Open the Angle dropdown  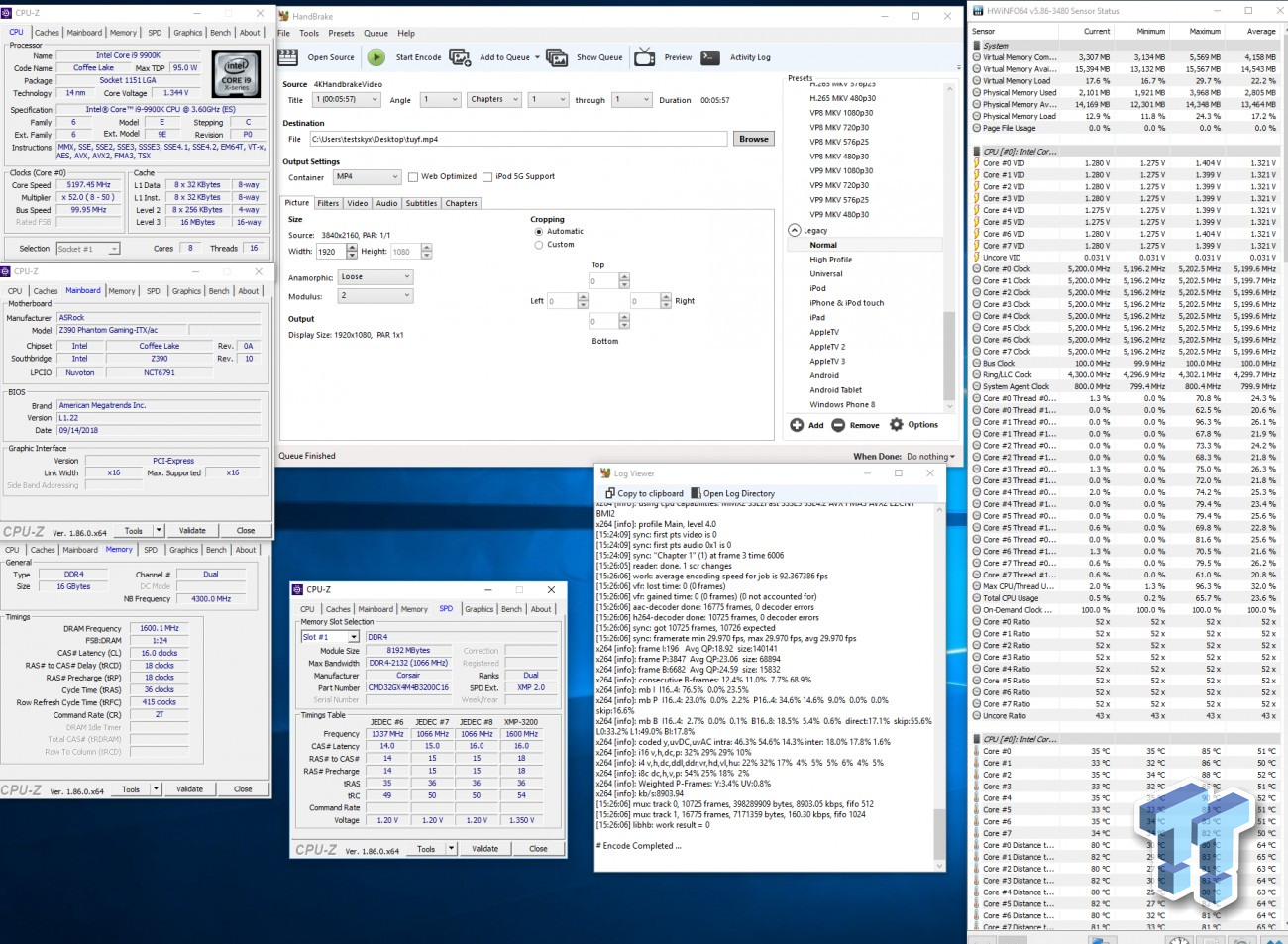[x=441, y=100]
